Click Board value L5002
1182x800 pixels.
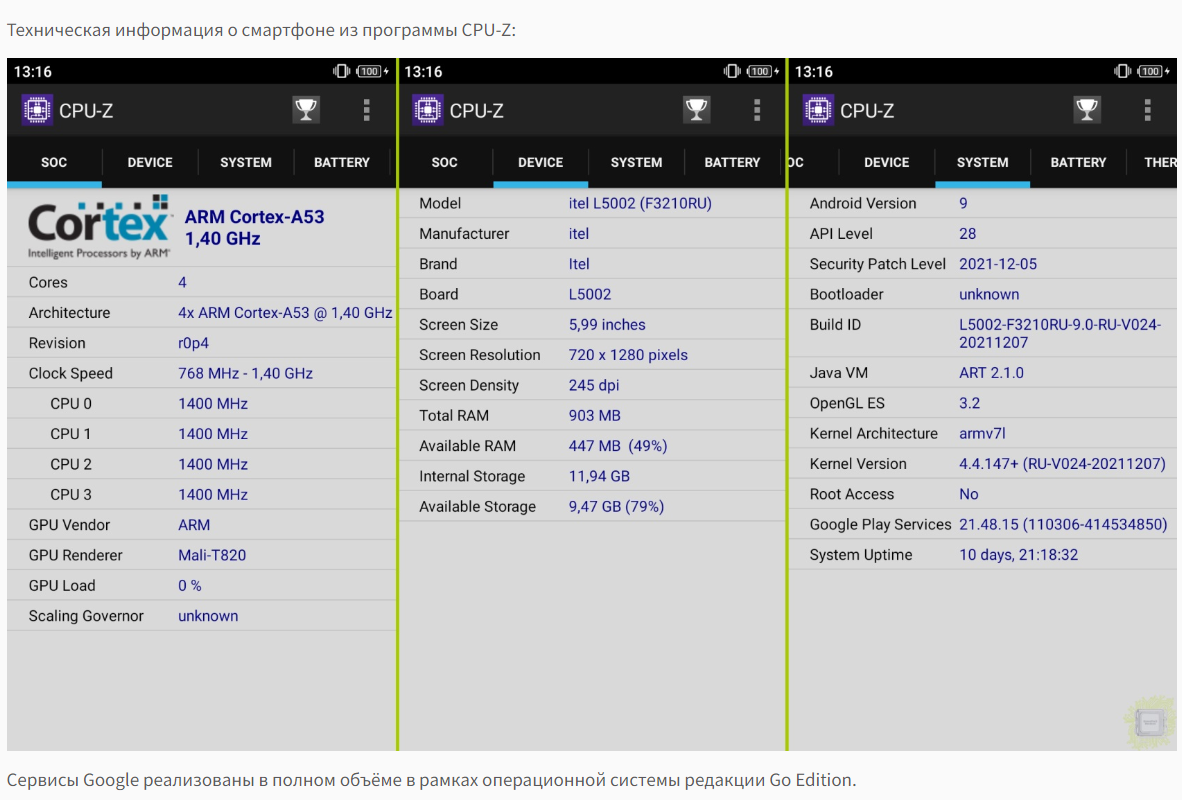(589, 294)
